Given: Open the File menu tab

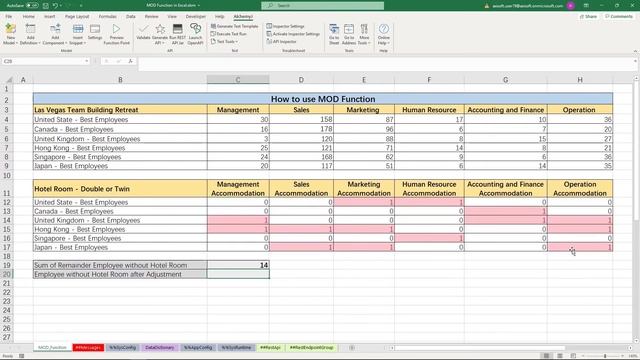Looking at the screenshot, I should (9, 17).
